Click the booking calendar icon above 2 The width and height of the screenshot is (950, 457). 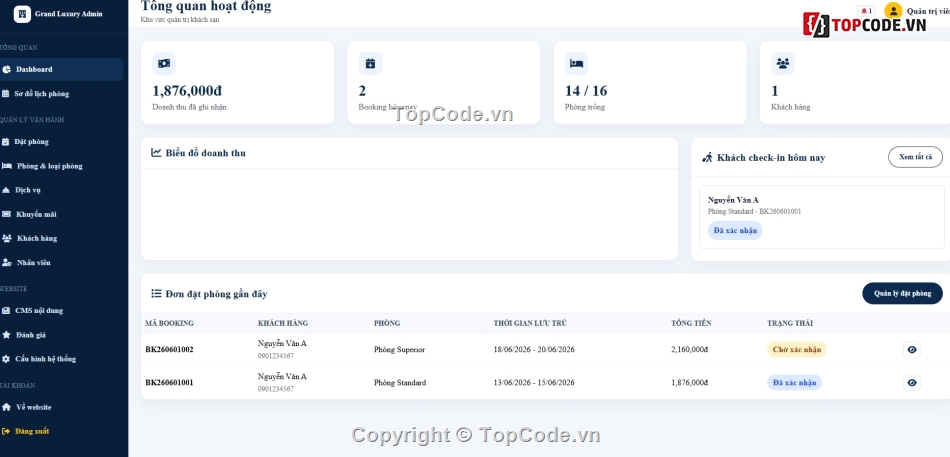tap(370, 64)
